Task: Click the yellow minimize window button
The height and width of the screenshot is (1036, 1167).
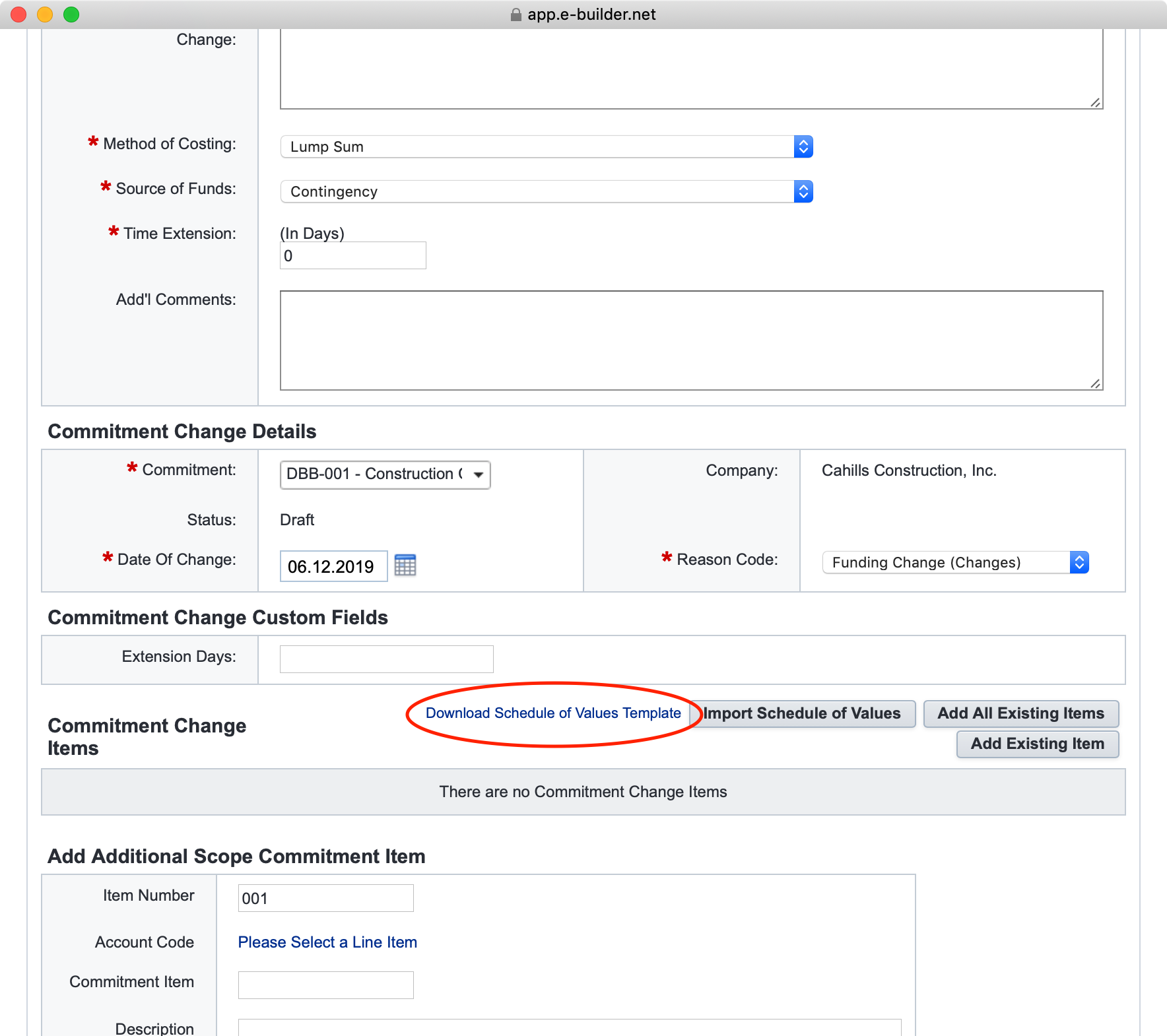Action: click(x=45, y=15)
